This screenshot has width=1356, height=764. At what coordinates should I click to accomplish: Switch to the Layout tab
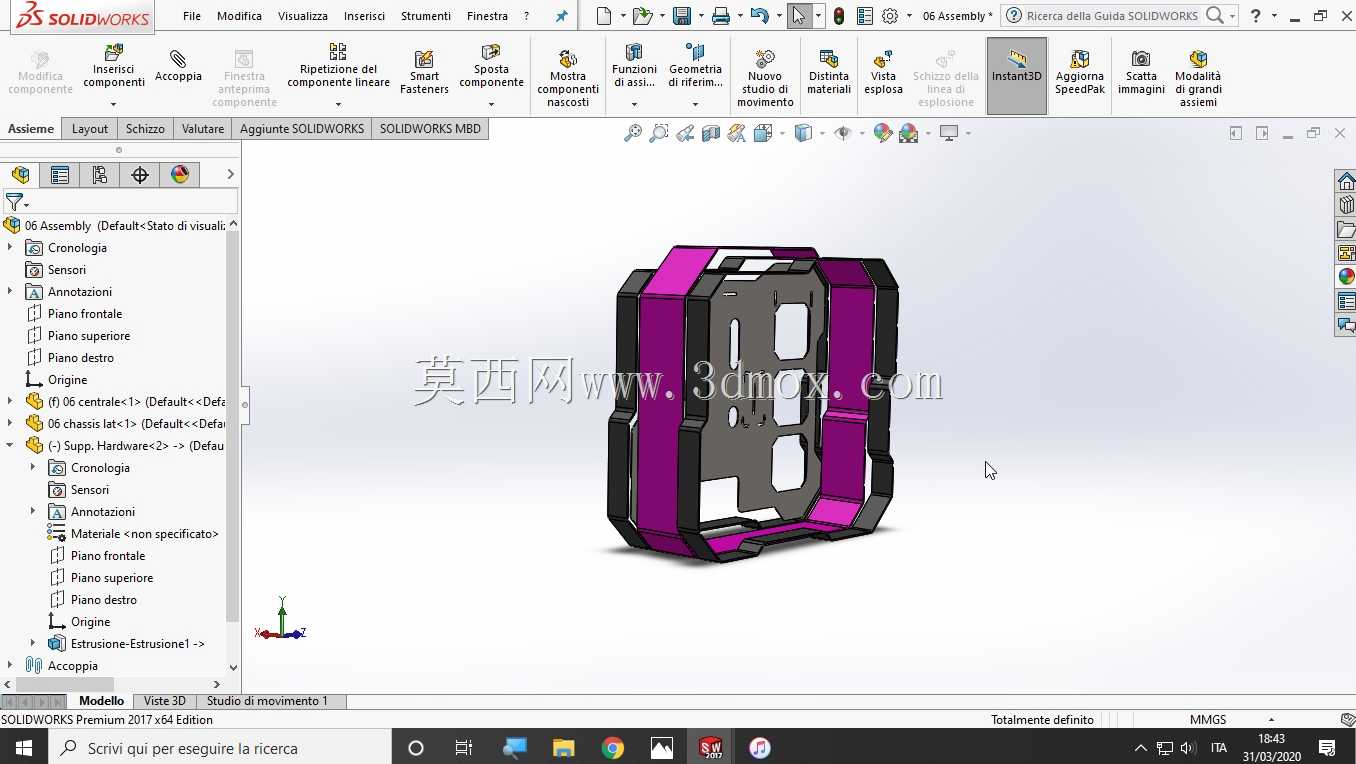(90, 128)
